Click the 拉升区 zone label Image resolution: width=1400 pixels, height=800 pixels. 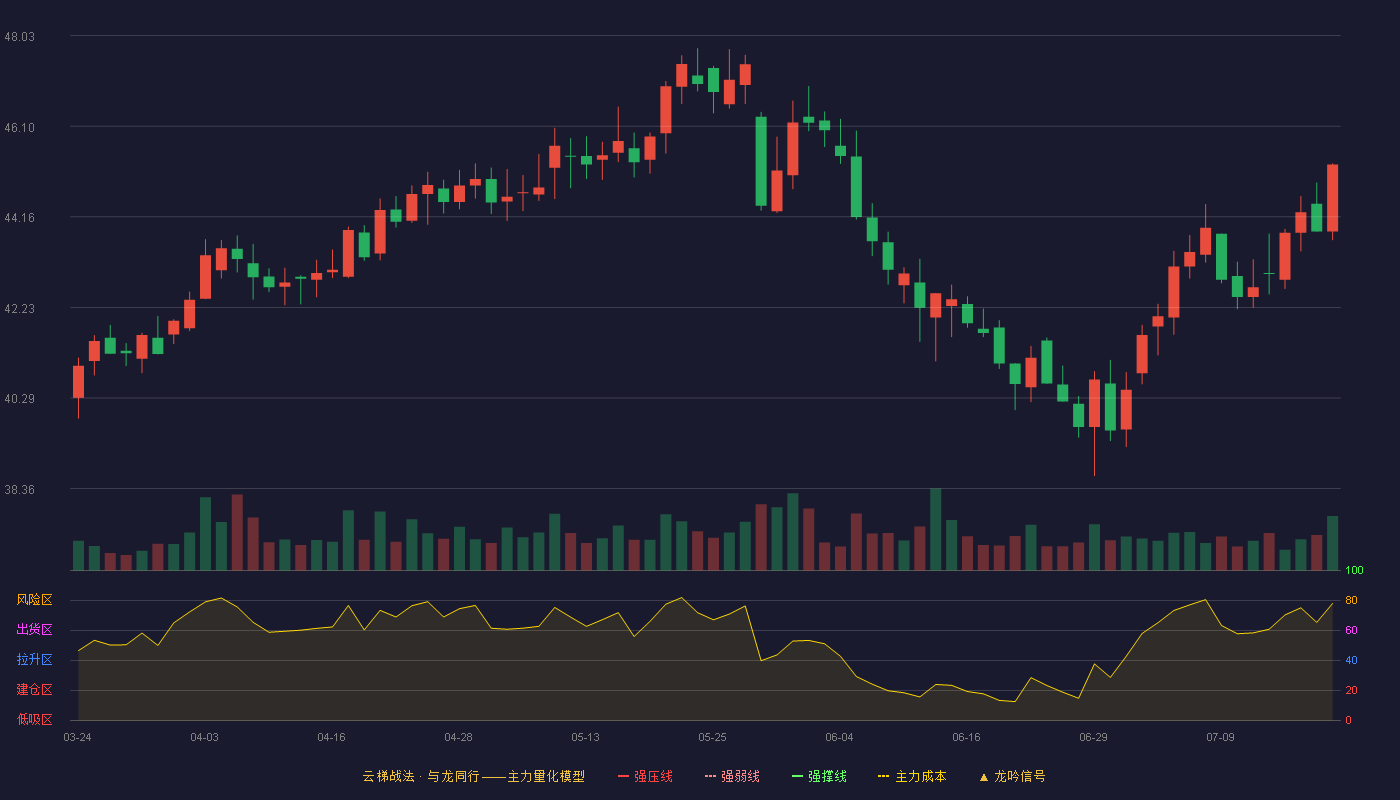coord(34,660)
